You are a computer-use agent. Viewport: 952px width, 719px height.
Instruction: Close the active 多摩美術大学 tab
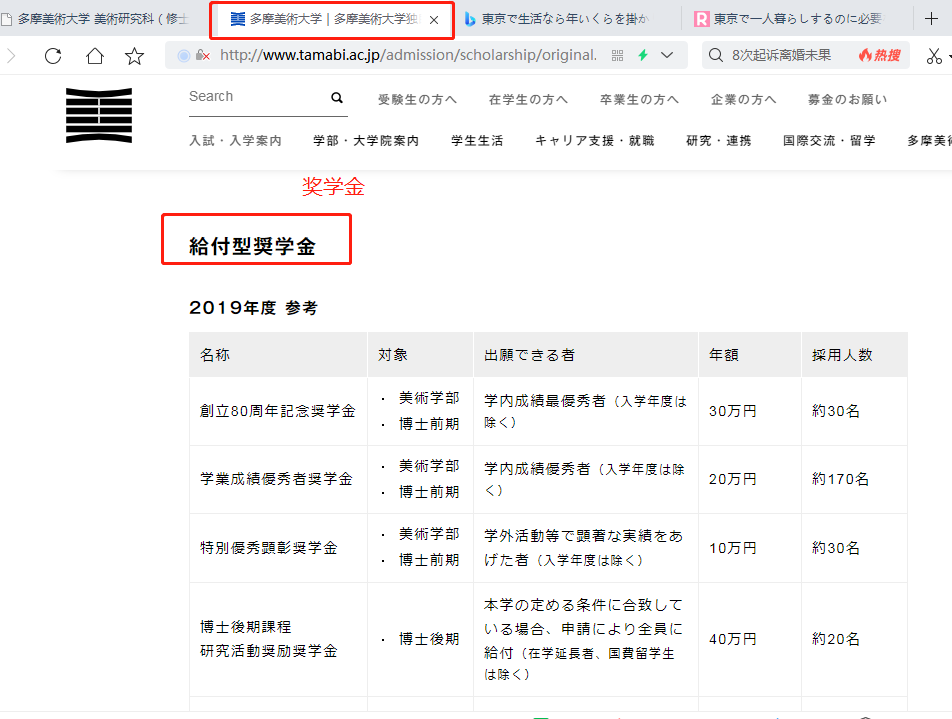[434, 20]
